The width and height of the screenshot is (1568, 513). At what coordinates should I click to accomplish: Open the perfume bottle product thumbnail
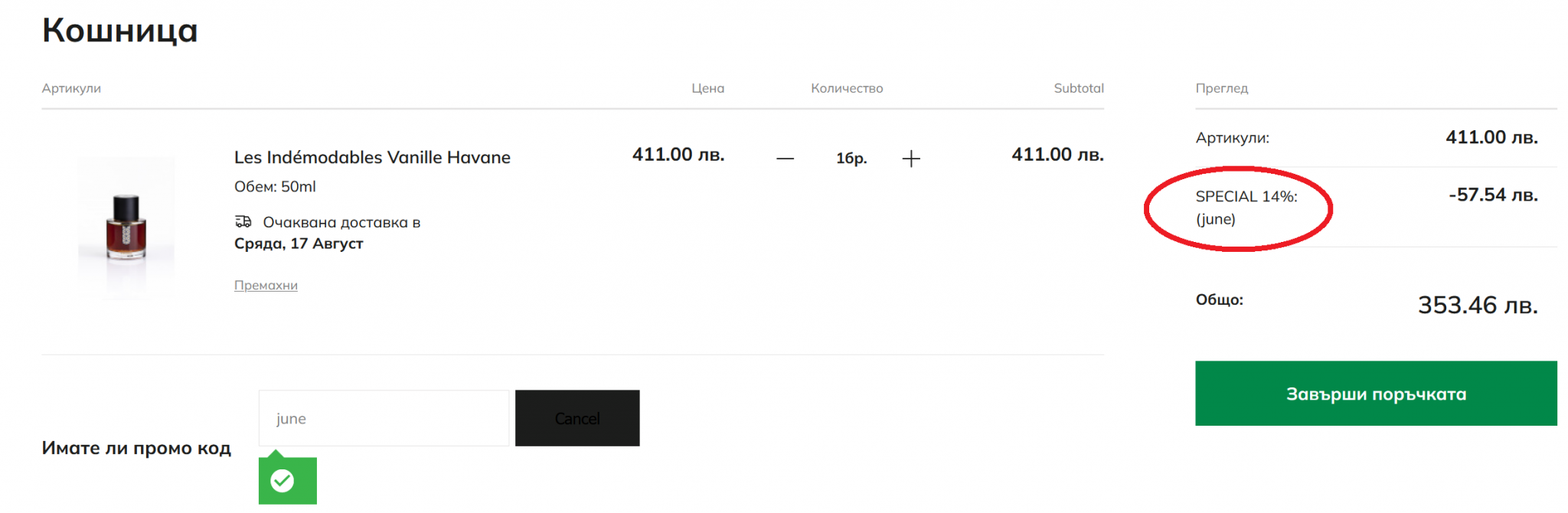coord(126,227)
